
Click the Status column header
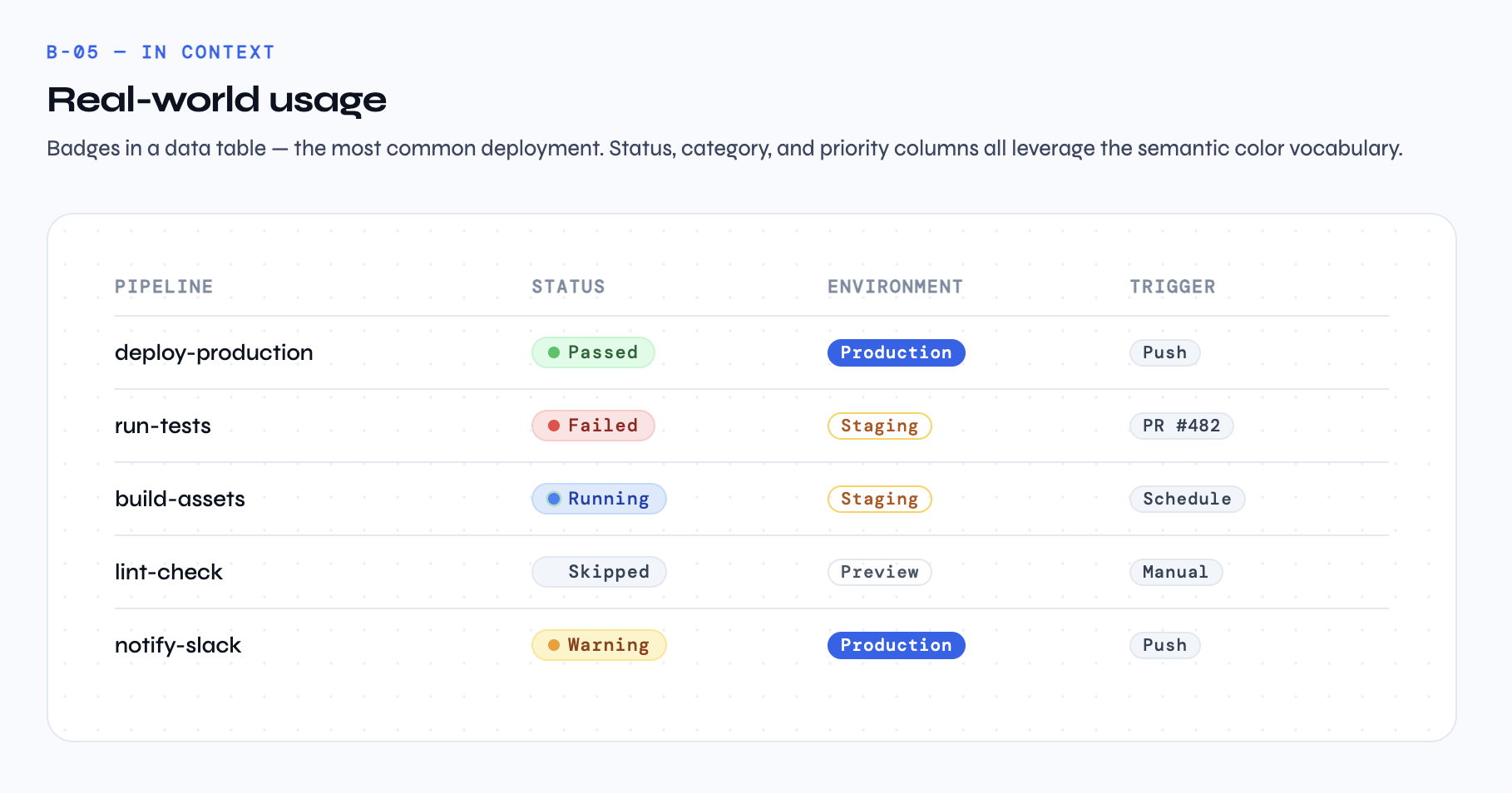[x=568, y=287]
